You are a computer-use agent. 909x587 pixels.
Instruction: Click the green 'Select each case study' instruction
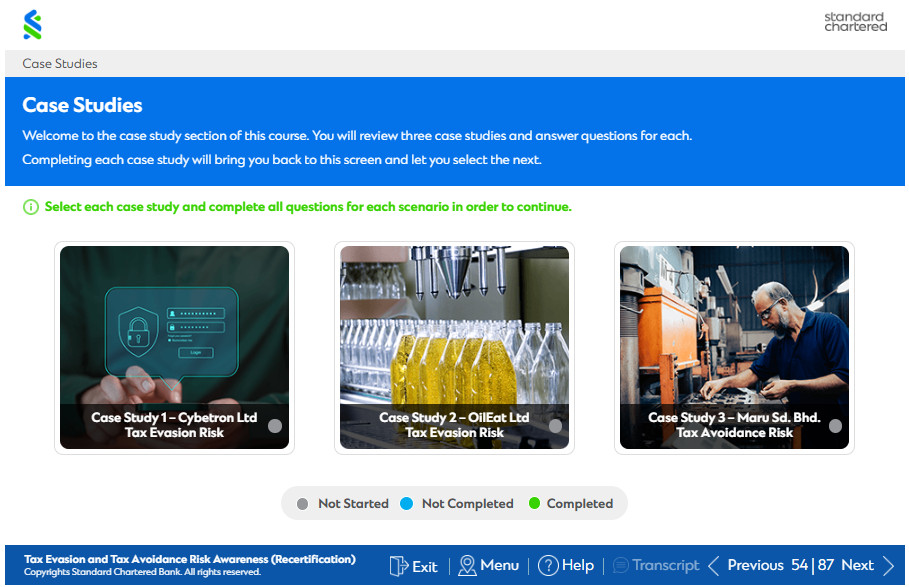click(308, 207)
